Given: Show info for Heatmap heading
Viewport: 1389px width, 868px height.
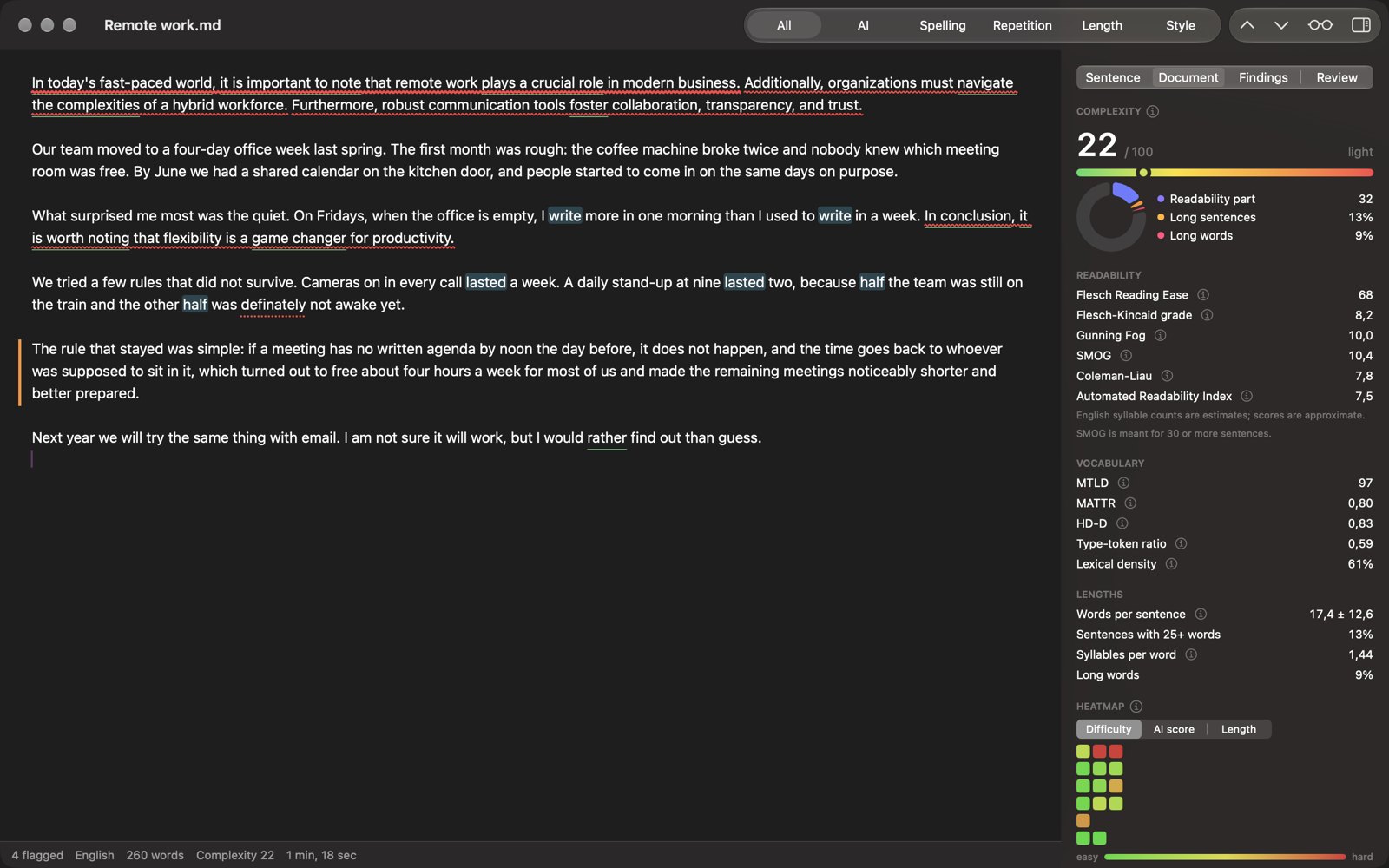Looking at the screenshot, I should tap(1136, 707).
